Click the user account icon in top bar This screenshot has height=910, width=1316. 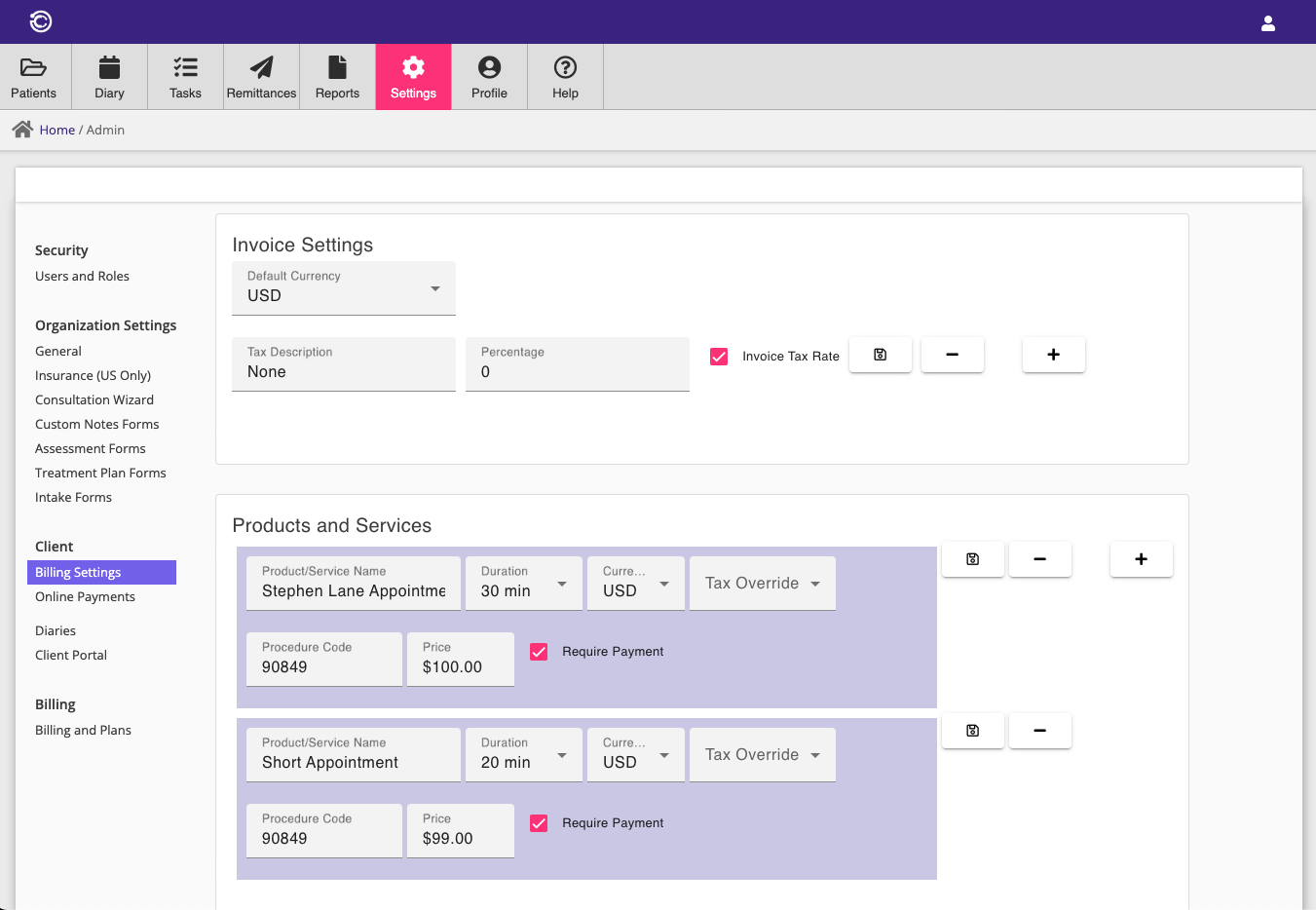pos(1267,22)
